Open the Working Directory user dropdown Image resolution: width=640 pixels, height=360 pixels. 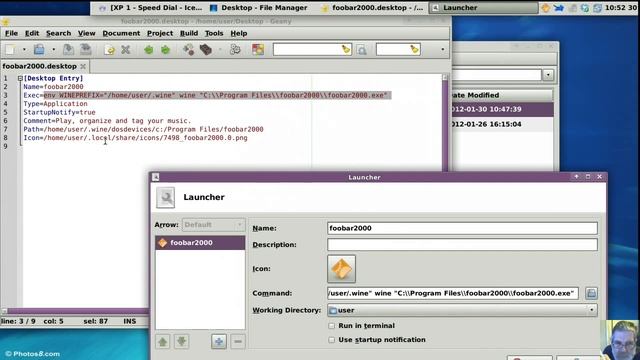(462, 310)
